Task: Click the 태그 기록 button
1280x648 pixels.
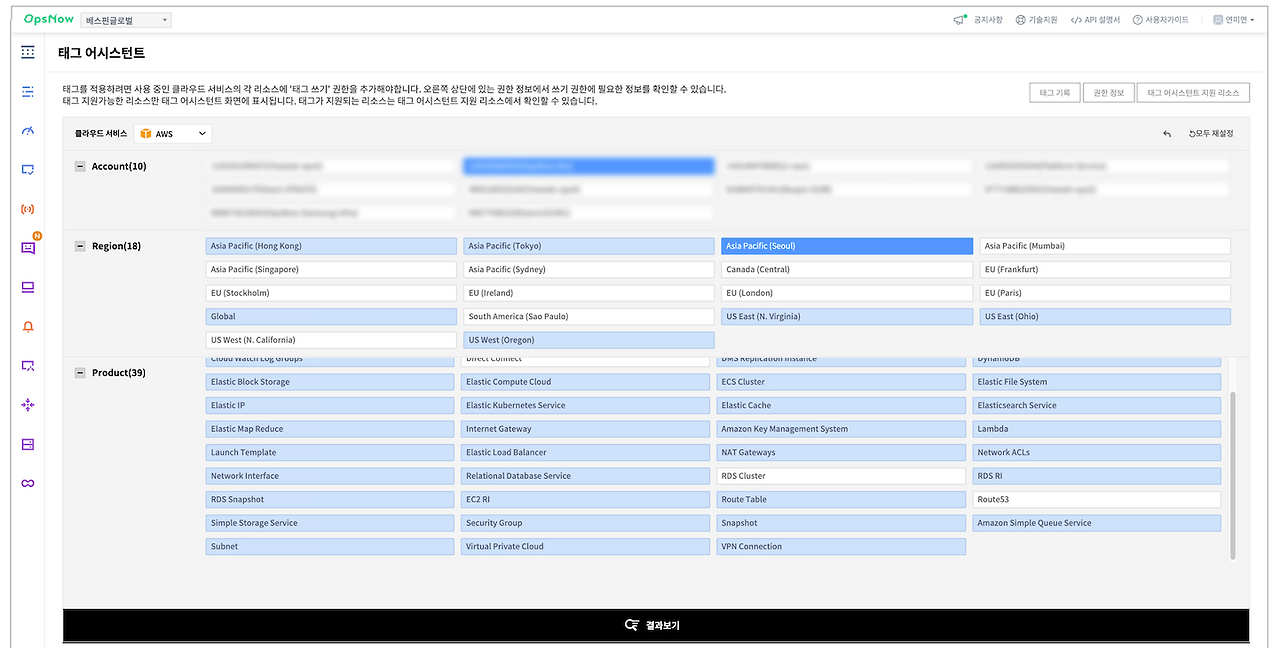Action: (1055, 93)
